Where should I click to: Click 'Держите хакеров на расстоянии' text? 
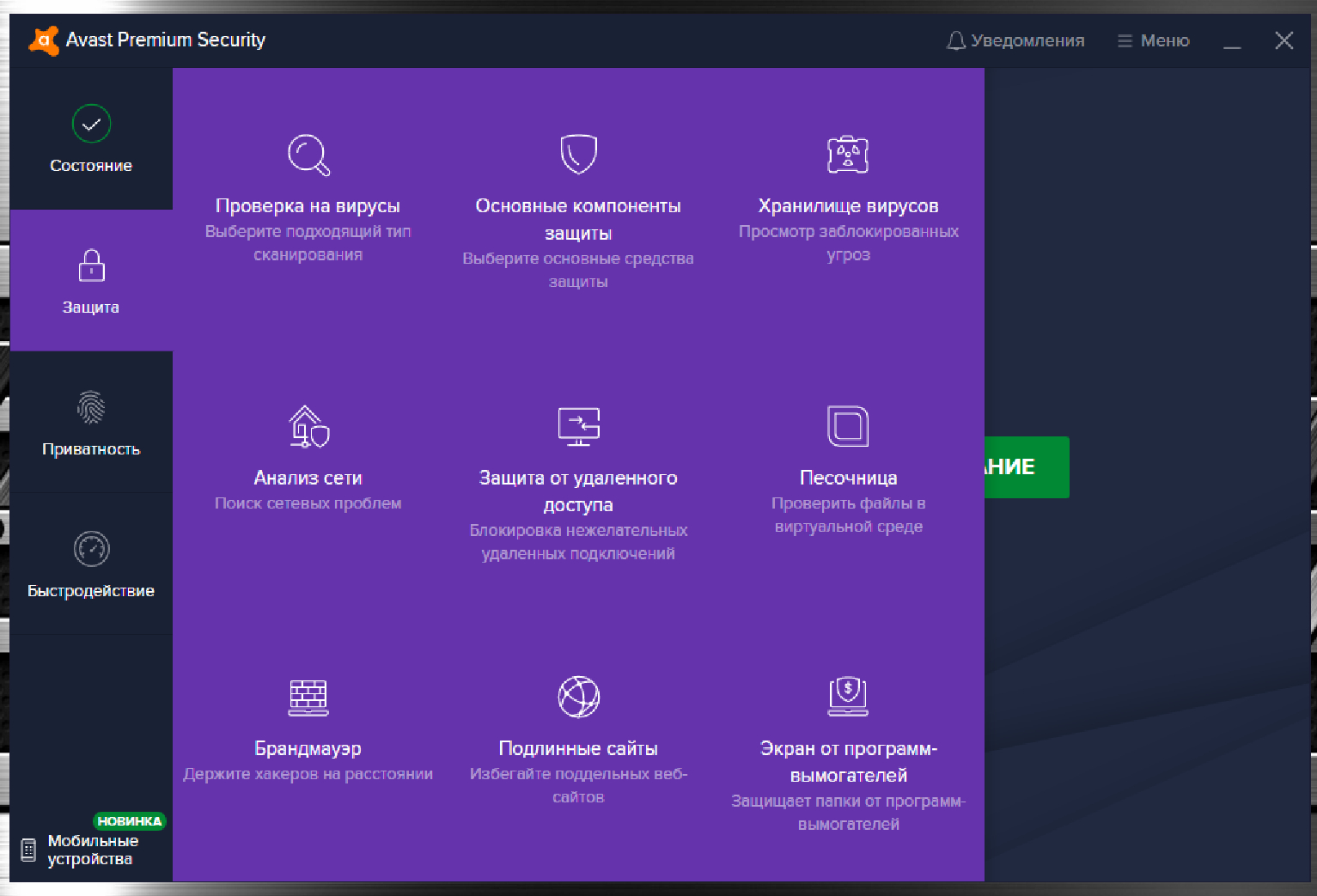(x=308, y=774)
